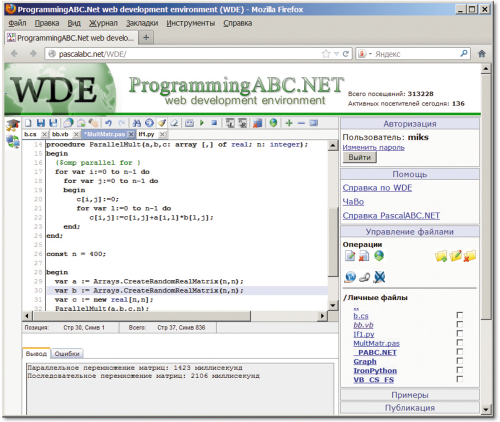Click the eraser icon in toolbar
Viewport: 500px width, 422px height.
pyautogui.click(x=174, y=123)
